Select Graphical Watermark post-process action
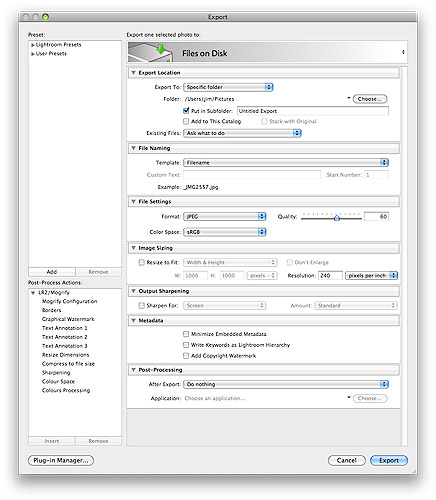 click(x=68, y=319)
